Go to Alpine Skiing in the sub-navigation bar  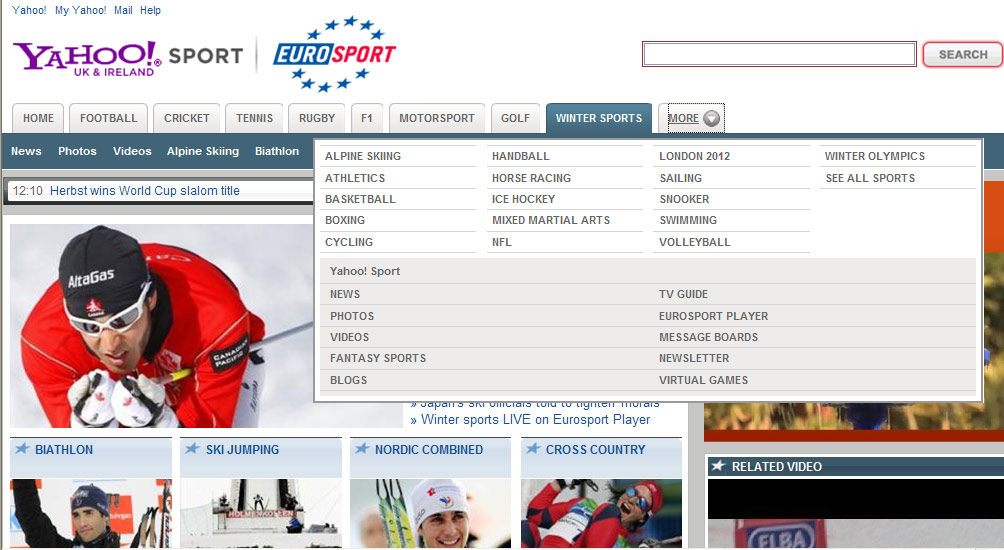(x=203, y=151)
